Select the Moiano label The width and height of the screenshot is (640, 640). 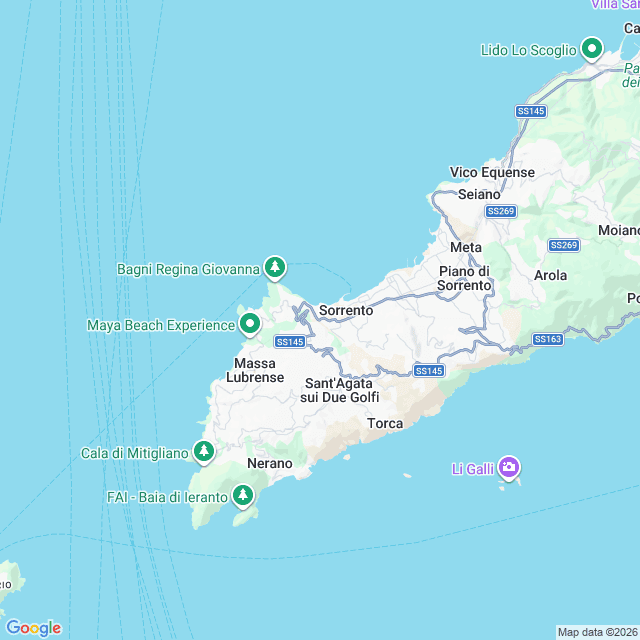tap(619, 230)
